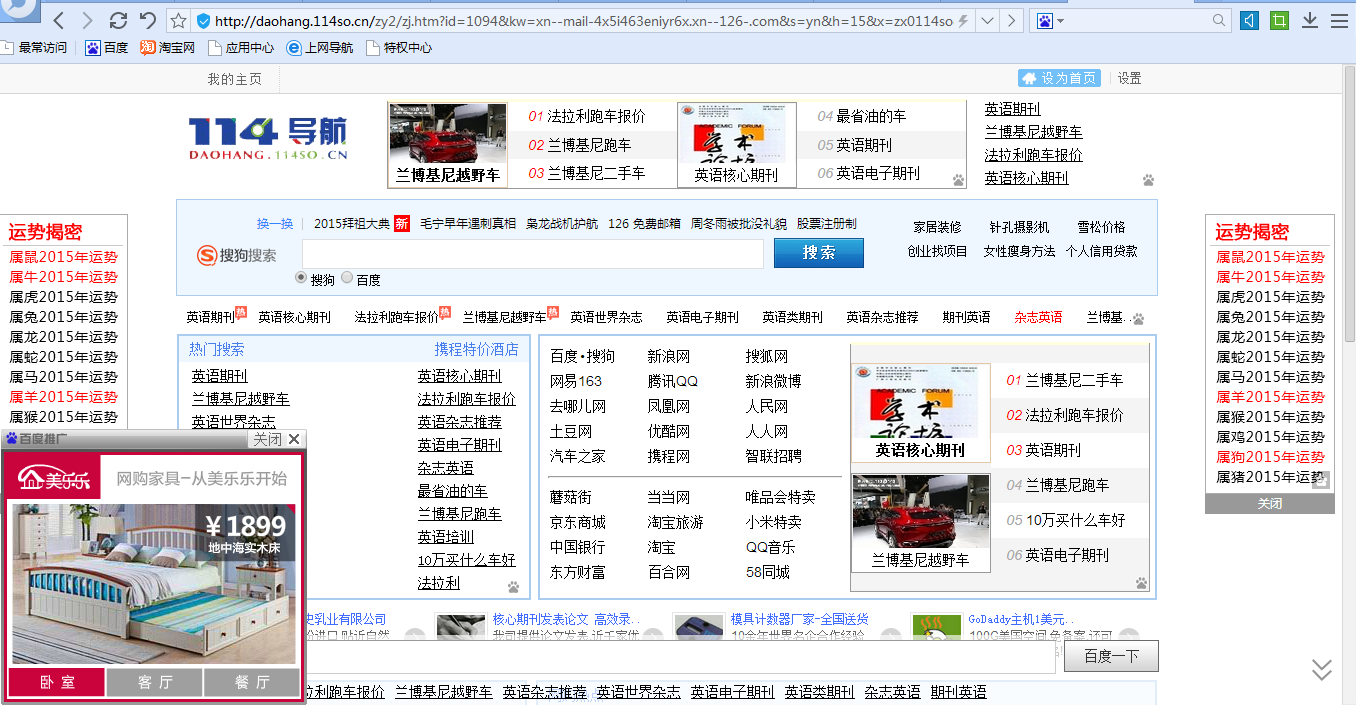Click inside the Sogou search input box

pos(530,254)
